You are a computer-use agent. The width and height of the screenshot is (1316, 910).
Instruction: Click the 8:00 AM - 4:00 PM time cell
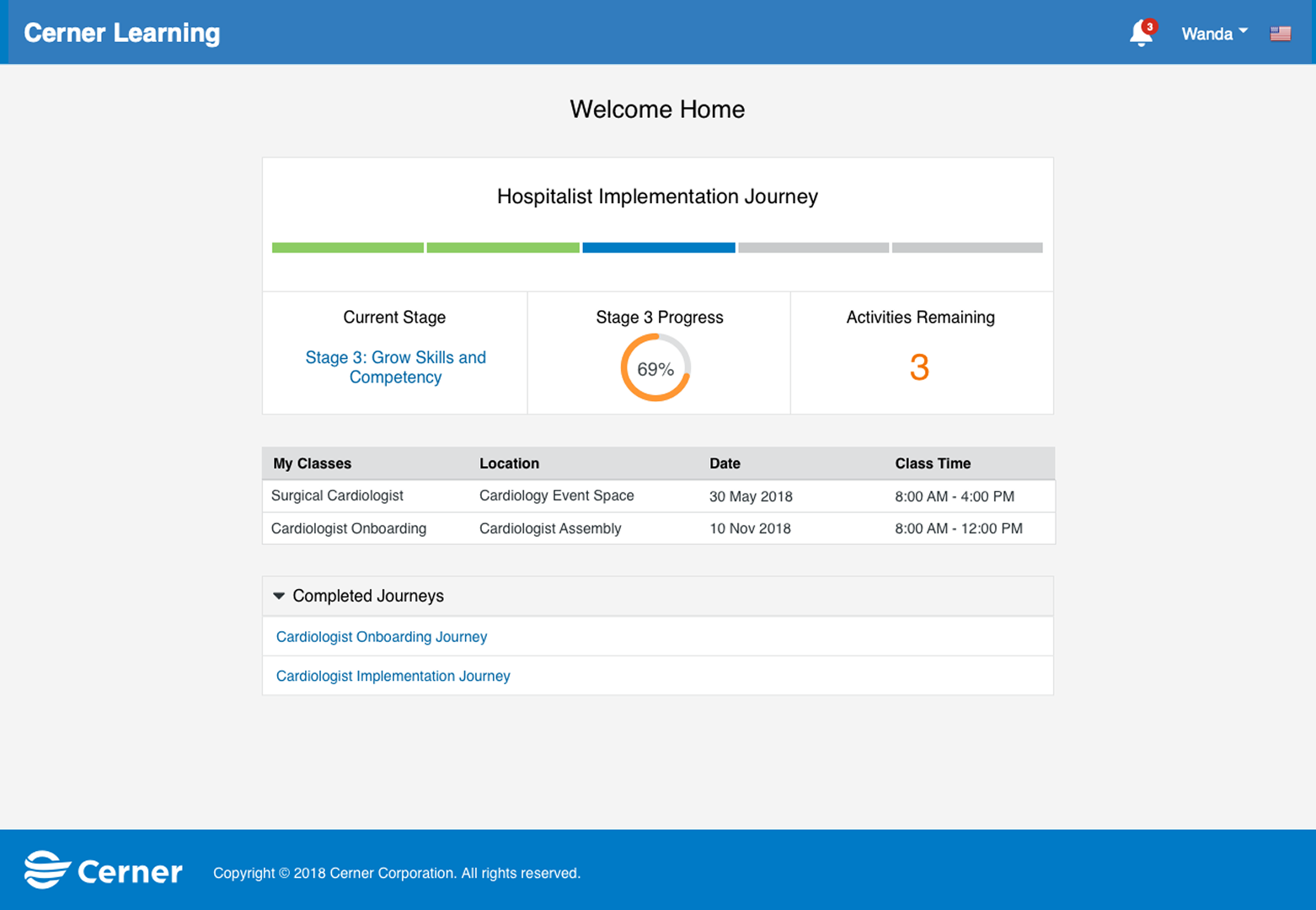(955, 496)
